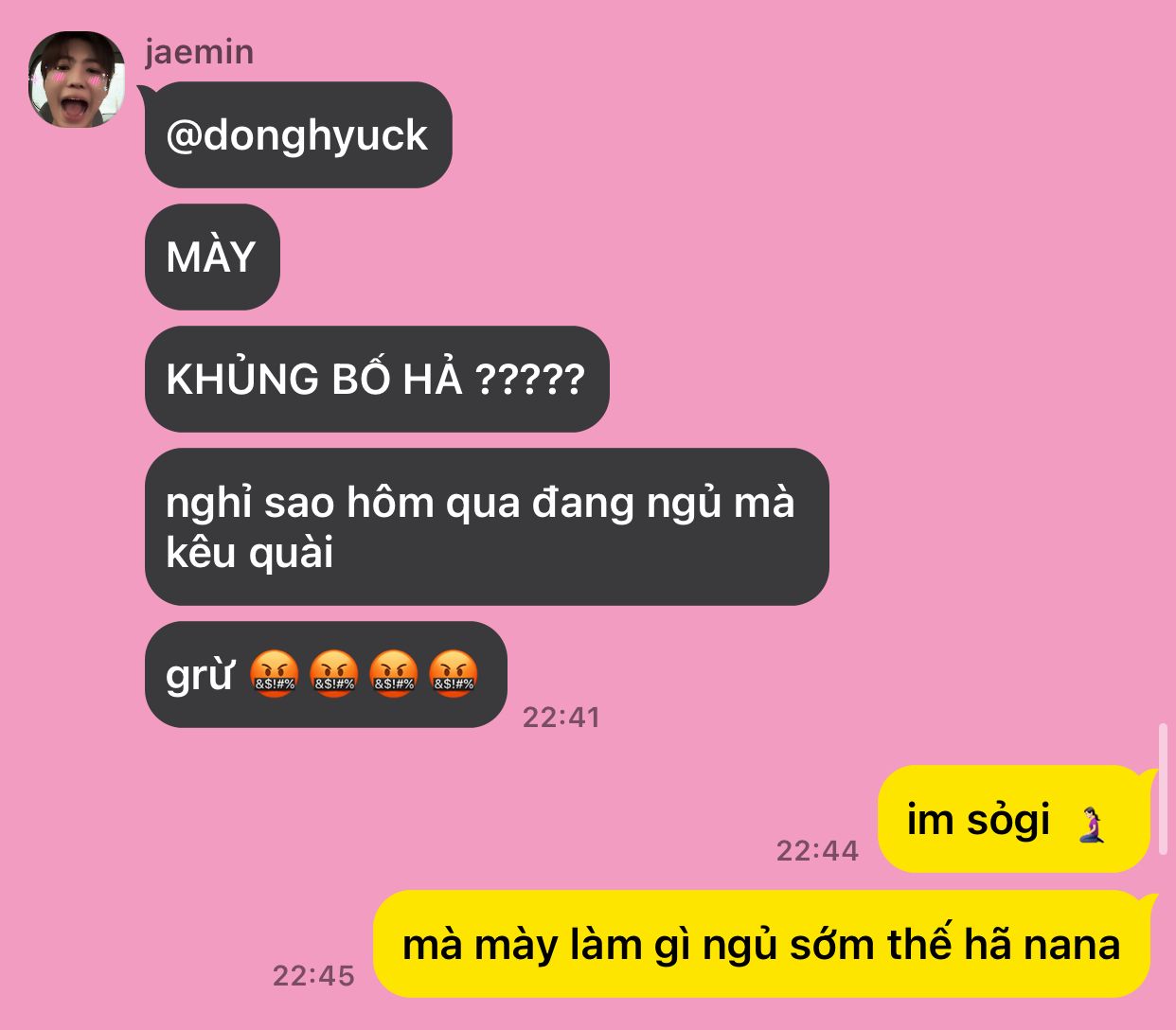Tap the message about hôm qua đang ngủ
The image size is (1176, 1030).
(x=487, y=526)
